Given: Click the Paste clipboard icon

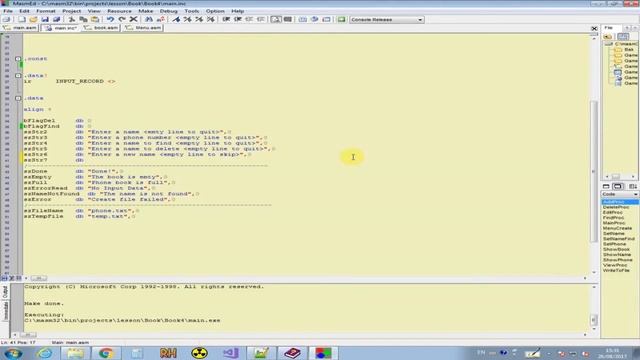Looking at the screenshot, I should [x=95, y=20].
